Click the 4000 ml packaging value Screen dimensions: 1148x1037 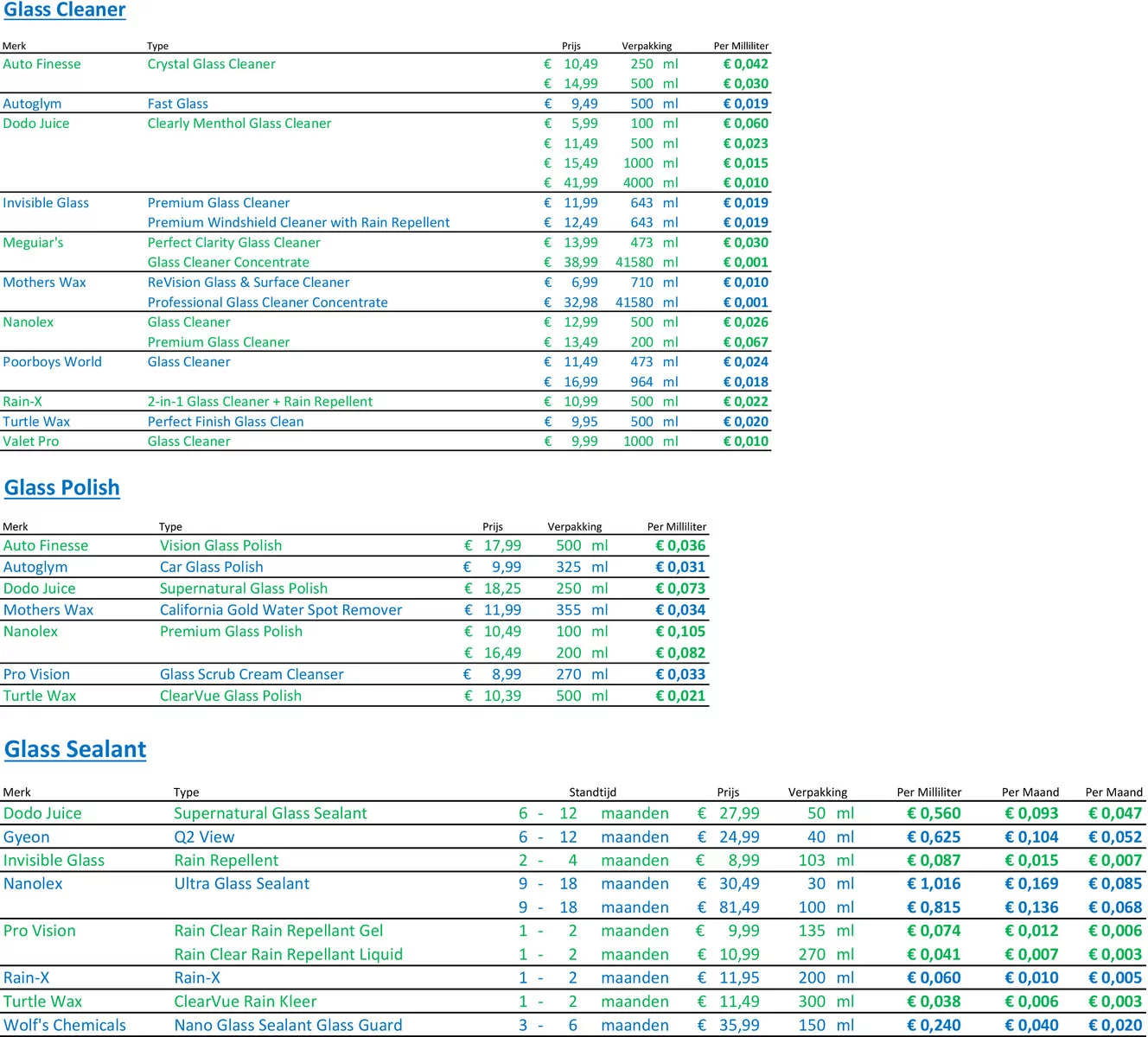651,183
